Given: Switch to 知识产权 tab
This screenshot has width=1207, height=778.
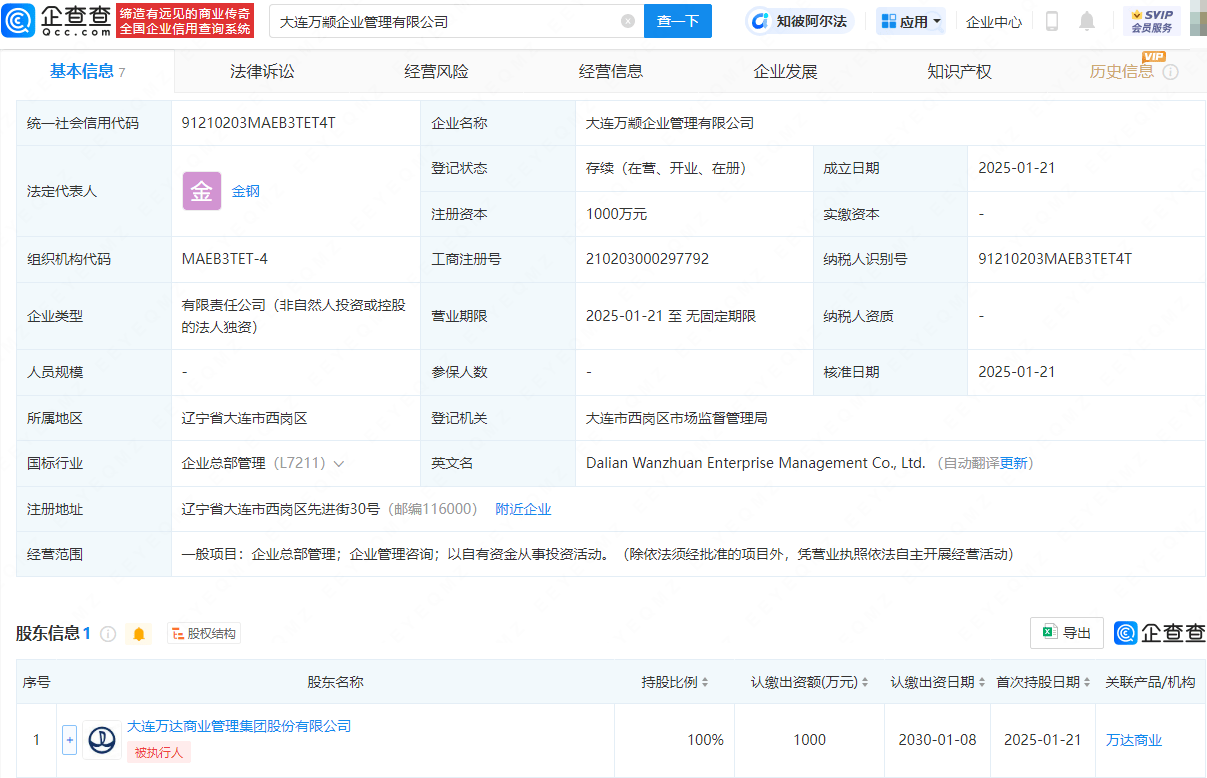Looking at the screenshot, I should pos(959,71).
